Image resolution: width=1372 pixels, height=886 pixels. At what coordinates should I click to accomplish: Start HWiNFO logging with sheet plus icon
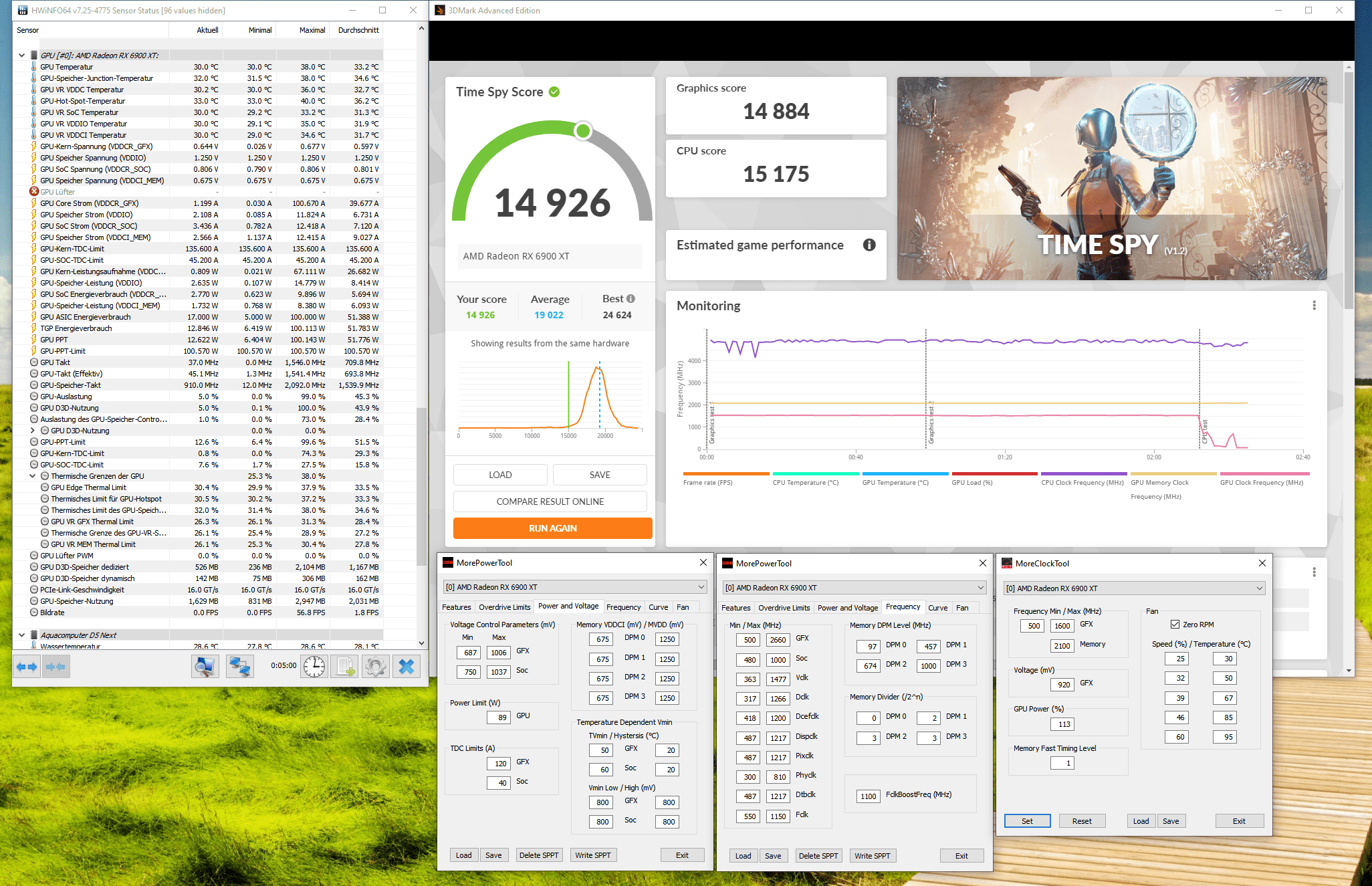(346, 667)
